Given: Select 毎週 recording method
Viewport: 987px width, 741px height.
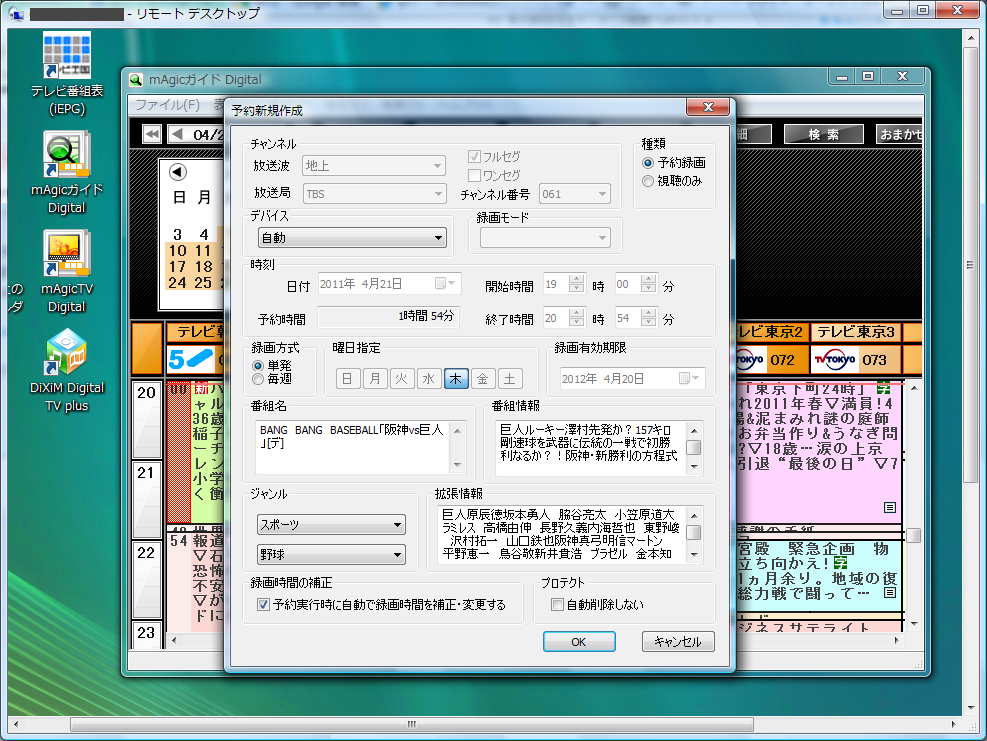Looking at the screenshot, I should click(258, 379).
